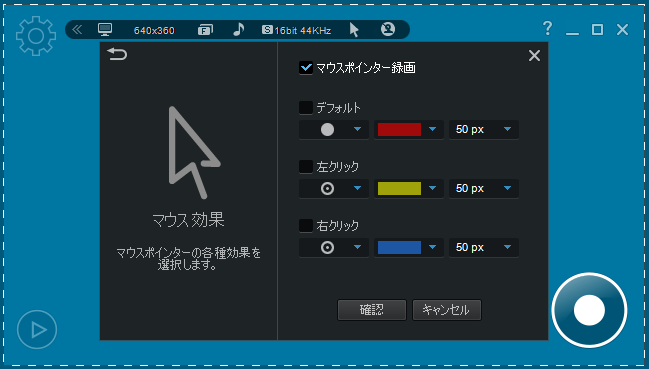This screenshot has width=649, height=369.
Task: Enable the 右クリック checkbox
Action: tap(306, 225)
